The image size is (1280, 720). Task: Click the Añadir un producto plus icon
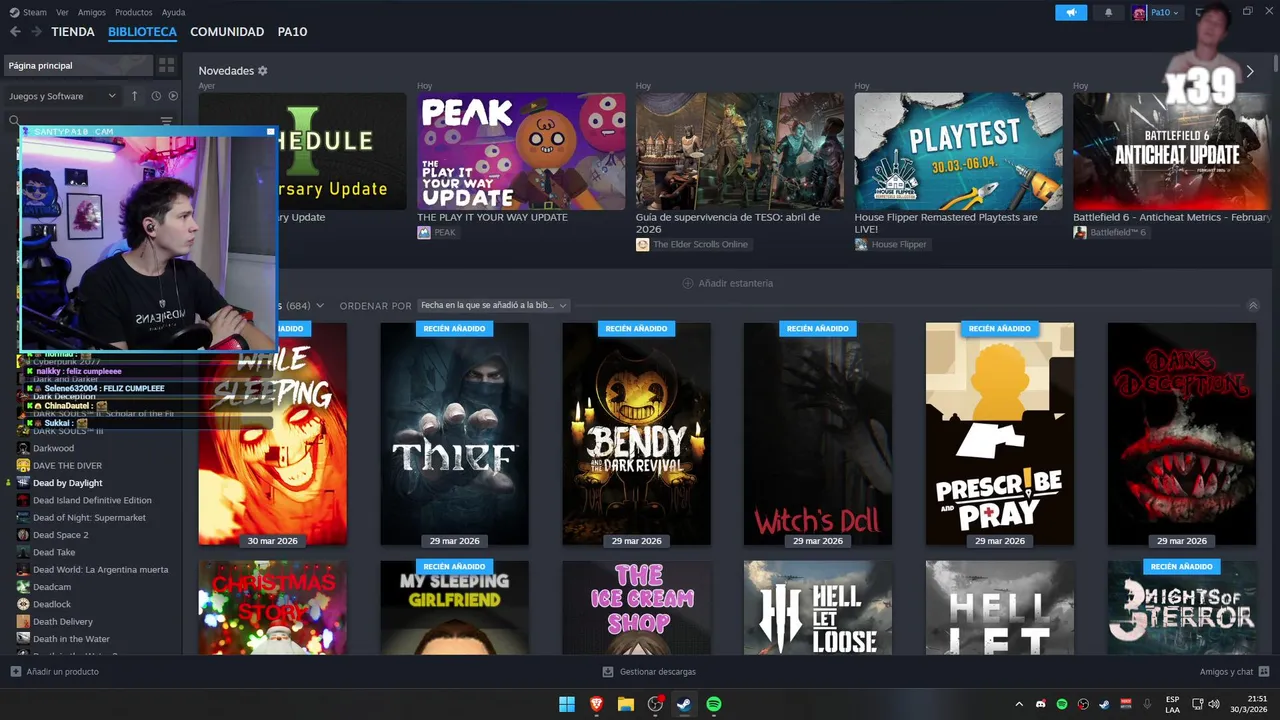pos(15,672)
